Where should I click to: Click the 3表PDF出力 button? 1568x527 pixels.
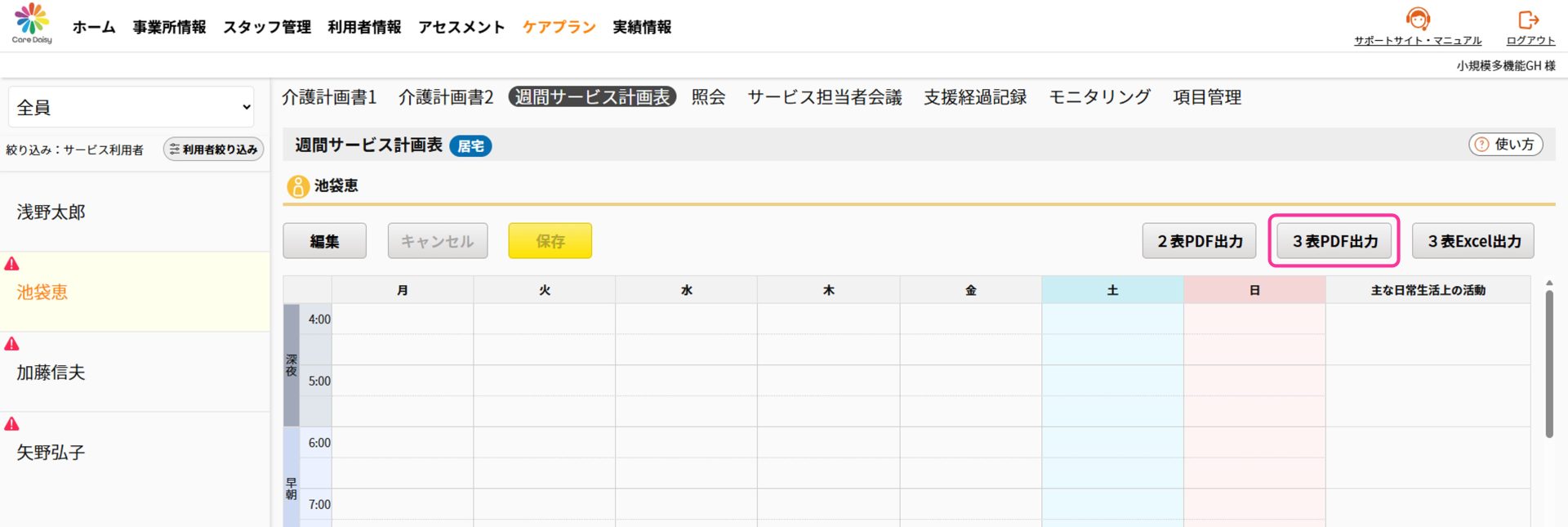point(1334,241)
